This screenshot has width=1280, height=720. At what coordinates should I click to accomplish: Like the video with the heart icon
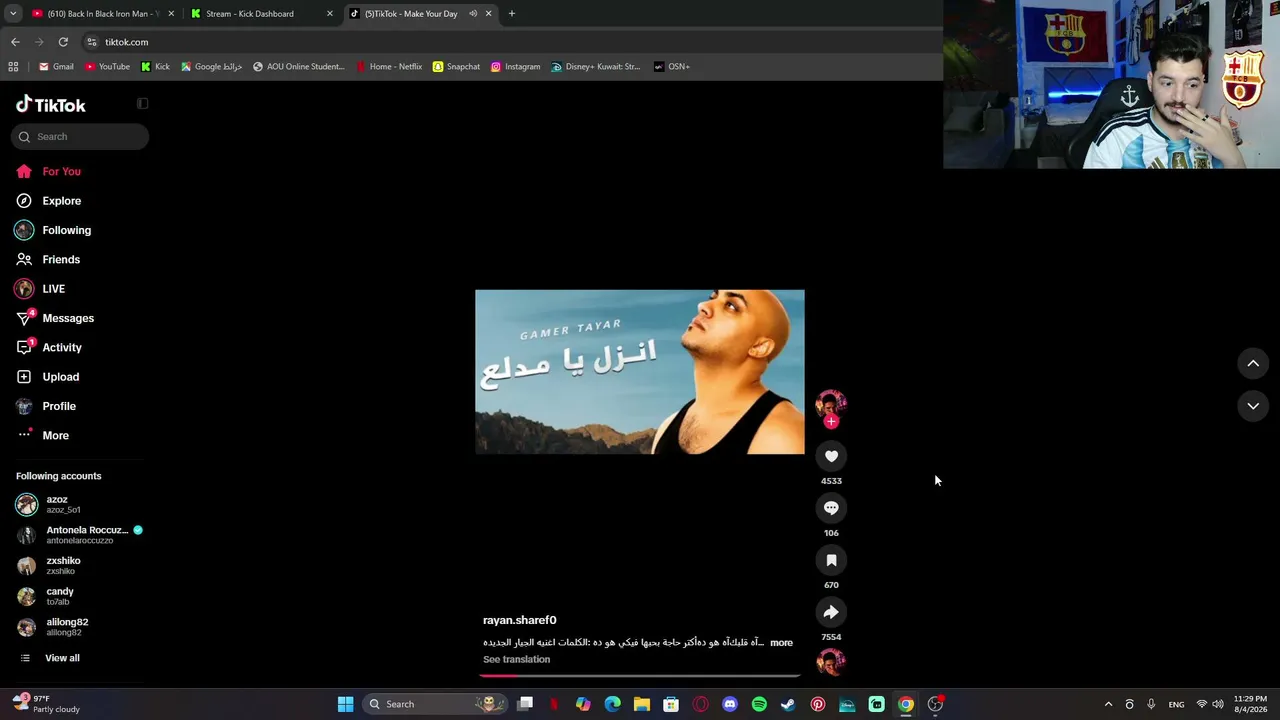click(x=831, y=456)
